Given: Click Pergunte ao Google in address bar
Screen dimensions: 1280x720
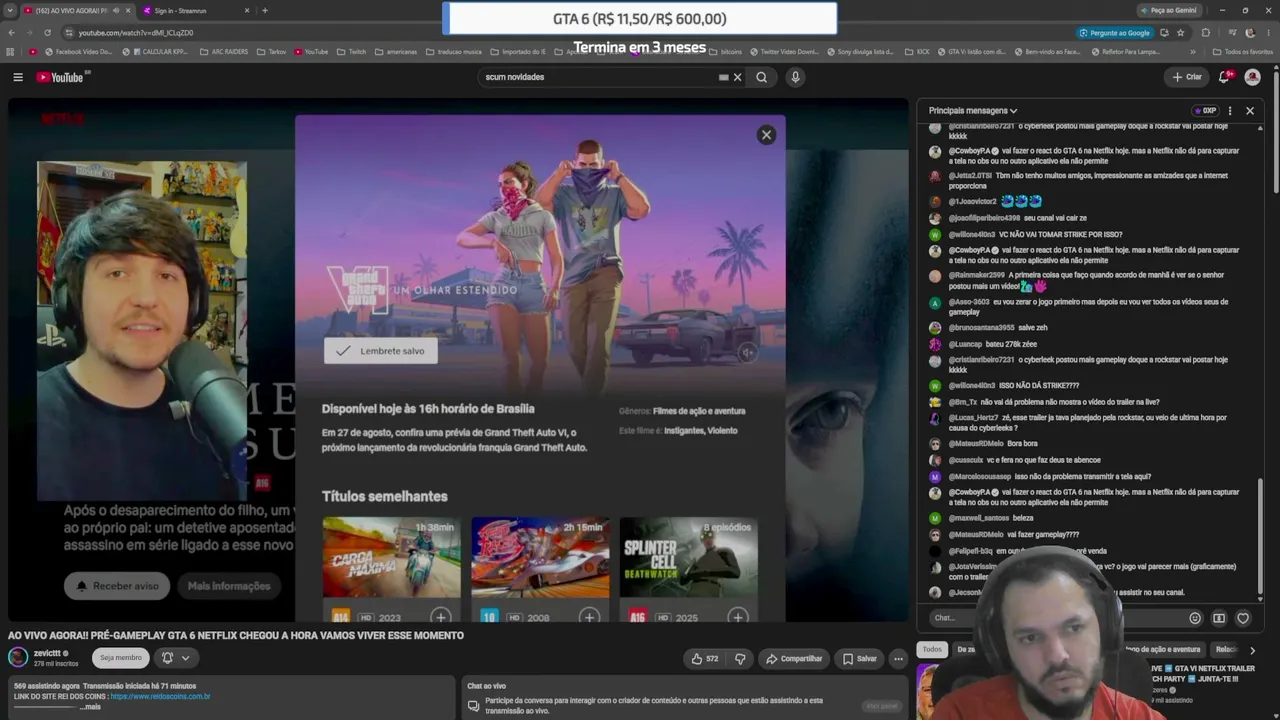Looking at the screenshot, I should tap(1115, 33).
